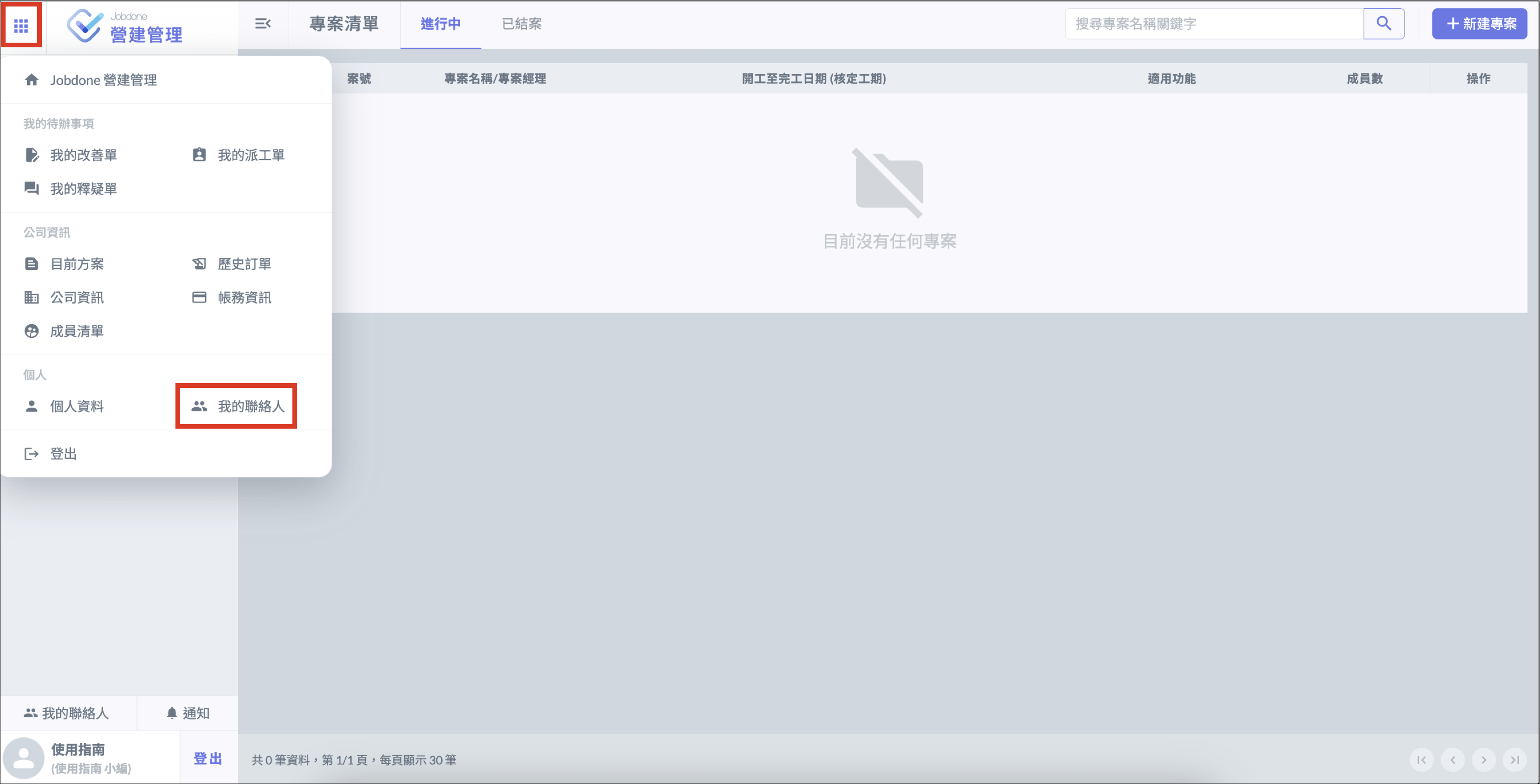Open 我的派工單 menu item
Viewport: 1540px width, 784px height.
[251, 155]
